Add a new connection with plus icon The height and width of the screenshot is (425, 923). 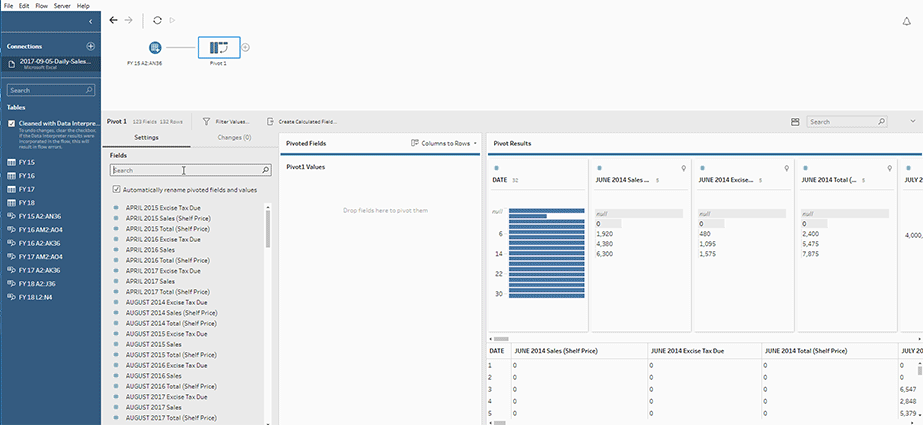[x=90, y=46]
